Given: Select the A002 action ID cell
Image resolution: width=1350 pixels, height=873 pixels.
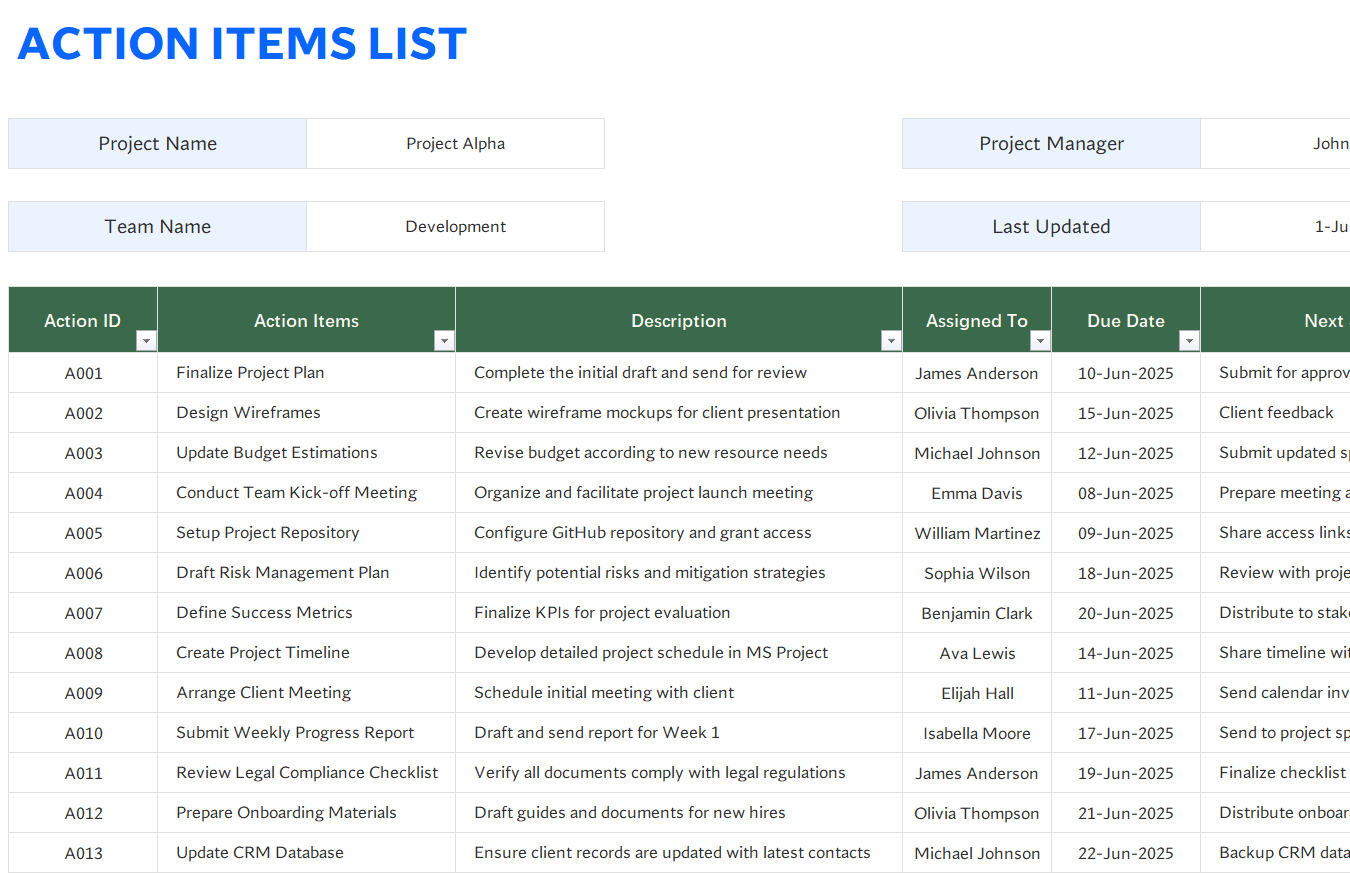Looking at the screenshot, I should [x=83, y=413].
